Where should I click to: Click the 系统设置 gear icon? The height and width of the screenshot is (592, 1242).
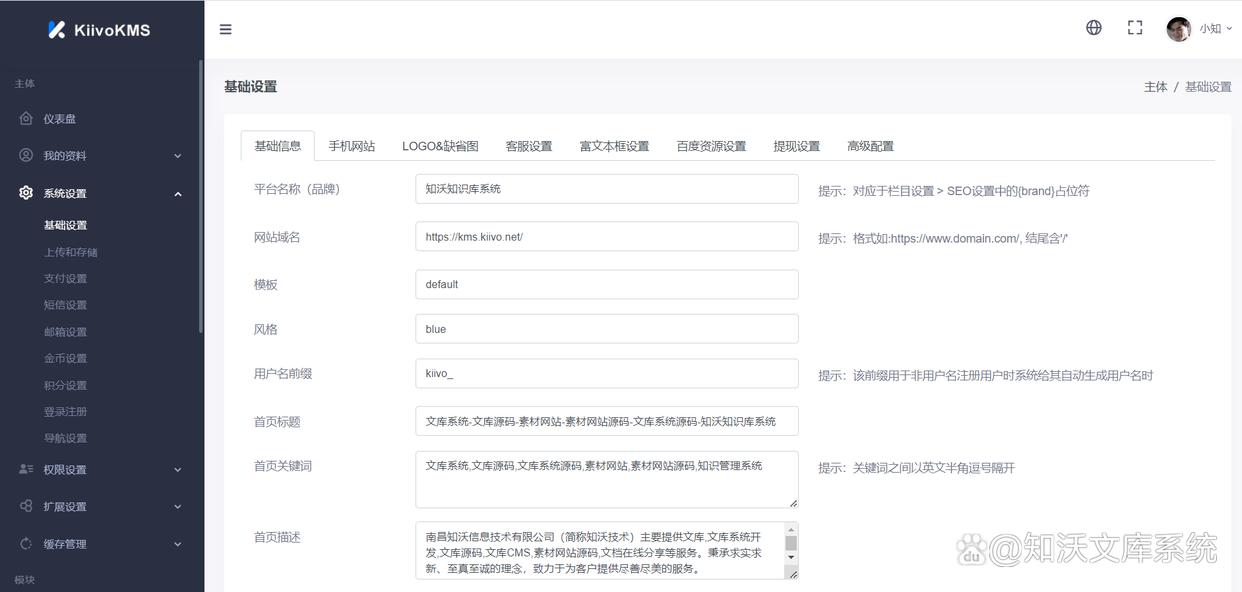pos(26,193)
